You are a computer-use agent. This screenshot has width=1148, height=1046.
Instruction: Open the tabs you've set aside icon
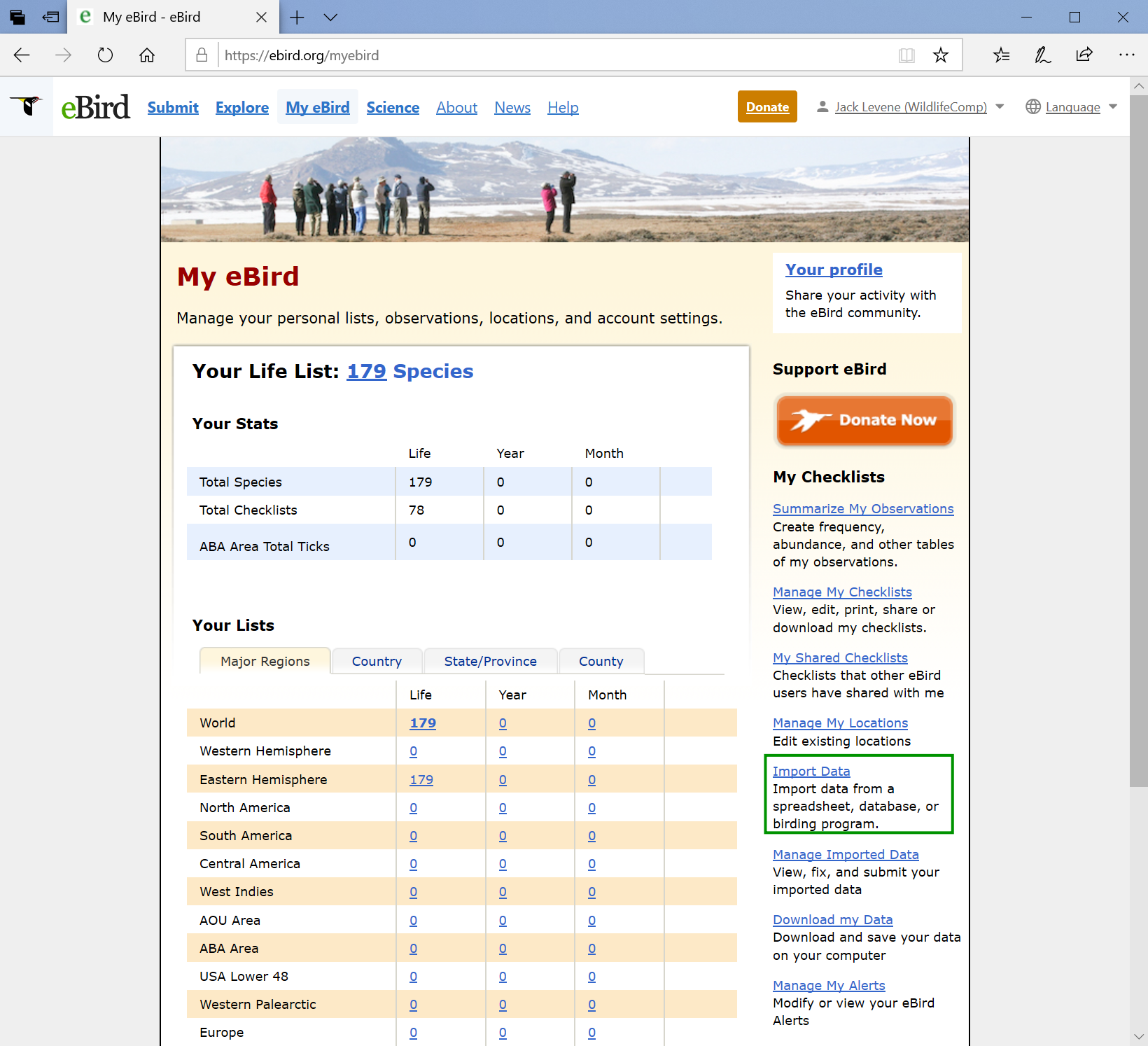coord(17,17)
